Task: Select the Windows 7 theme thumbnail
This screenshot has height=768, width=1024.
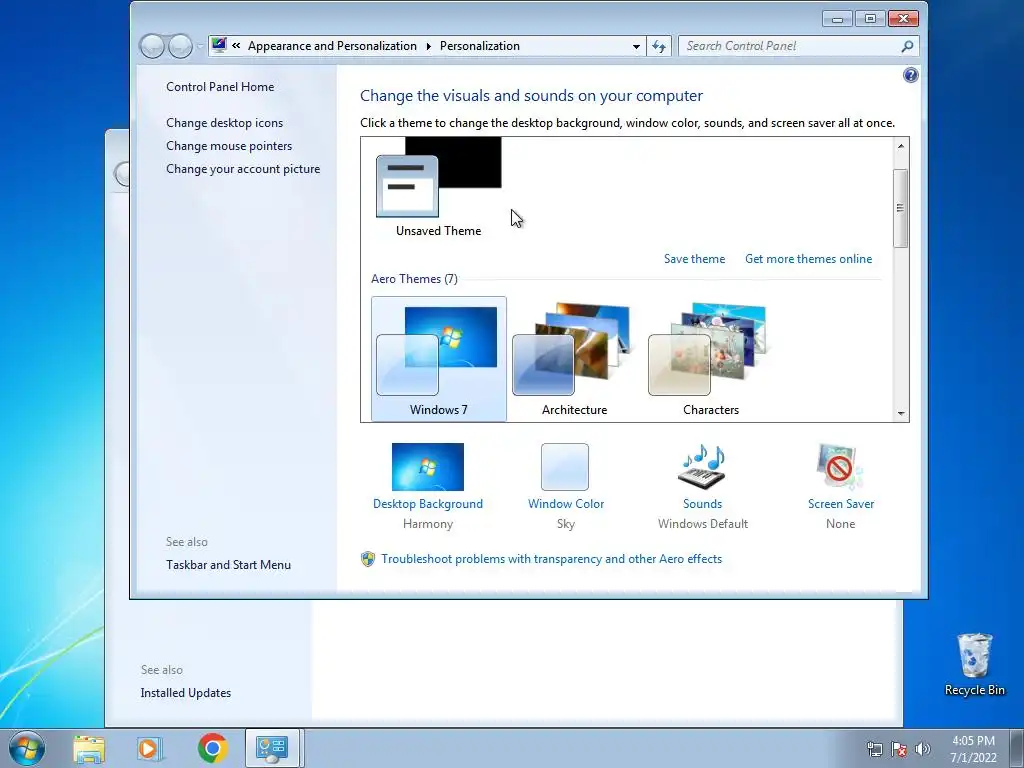Action: click(438, 359)
